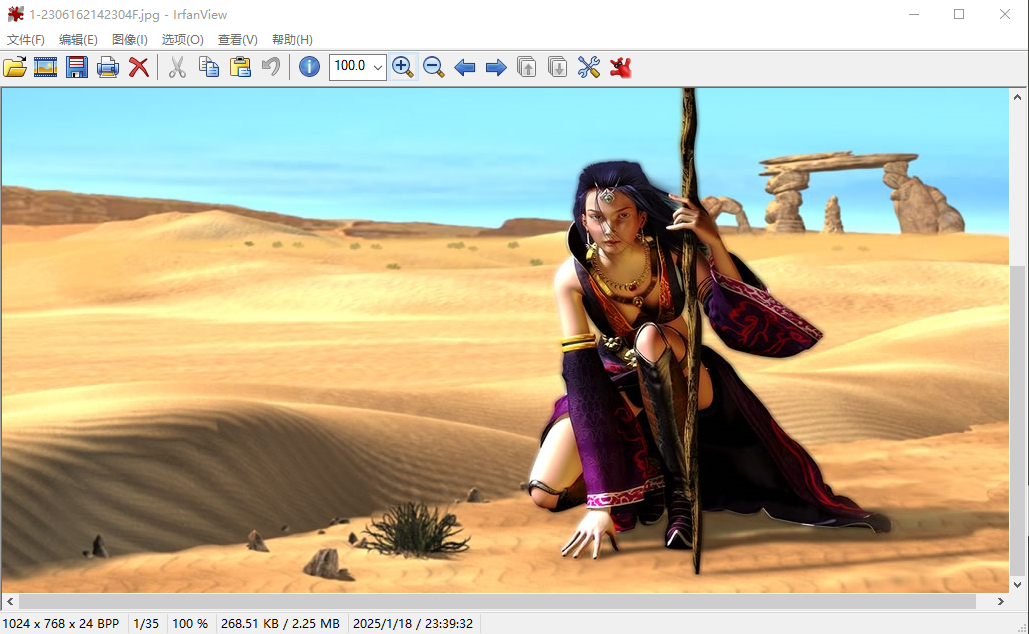
Task: Paste from clipboard icon
Action: point(240,67)
